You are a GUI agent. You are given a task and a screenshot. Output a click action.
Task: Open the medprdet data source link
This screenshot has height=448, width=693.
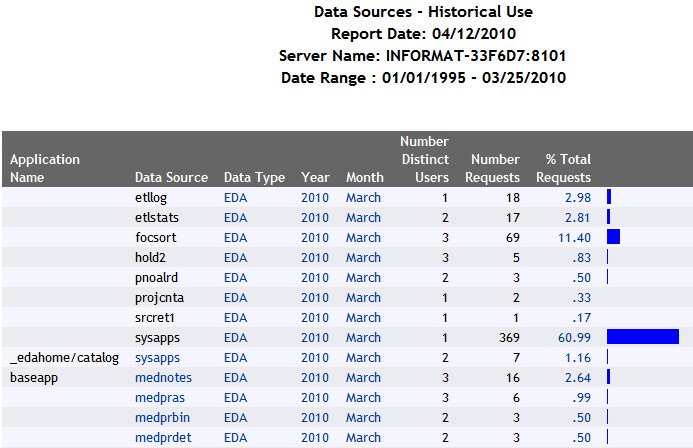coord(161,438)
